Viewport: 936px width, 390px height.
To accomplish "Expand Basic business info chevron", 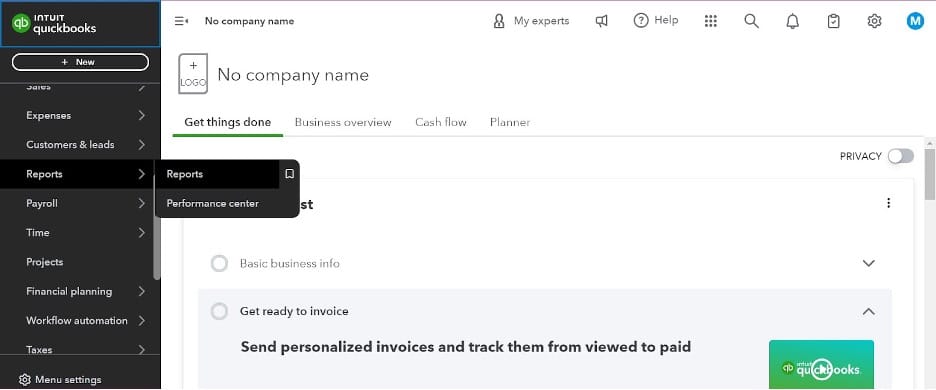I will [869, 263].
